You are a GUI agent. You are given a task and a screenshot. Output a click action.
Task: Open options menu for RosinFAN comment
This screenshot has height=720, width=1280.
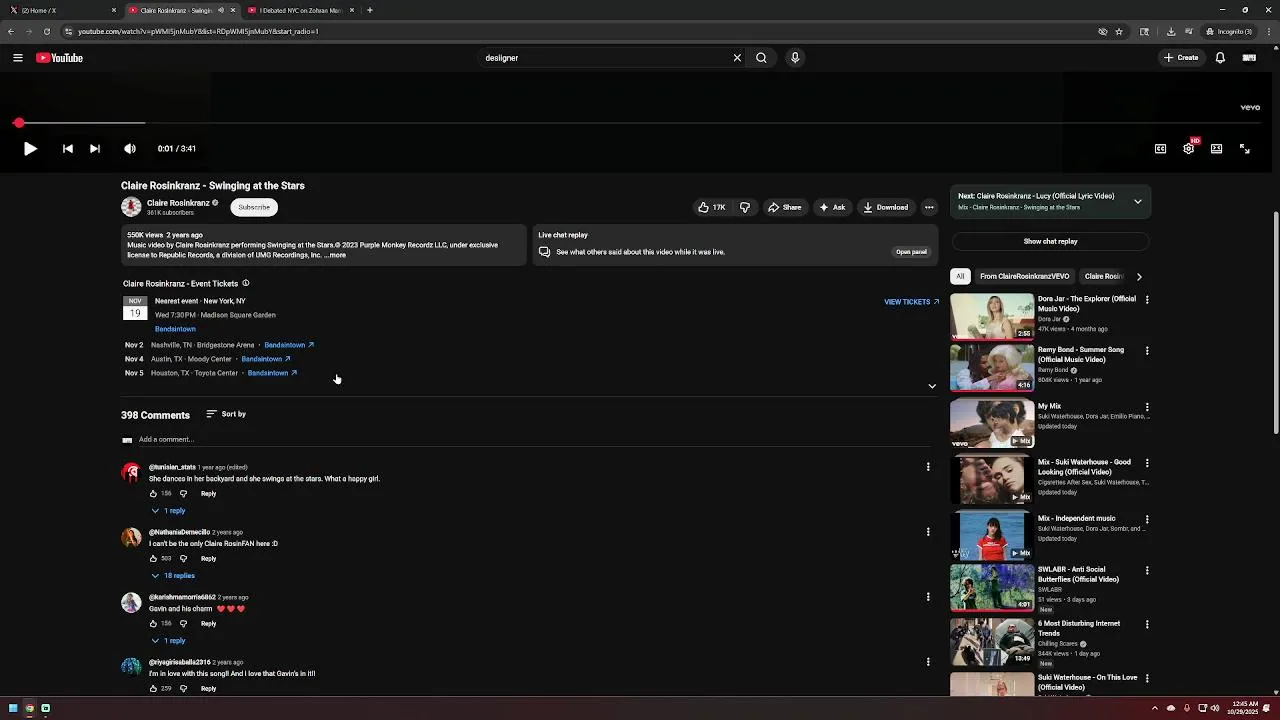tap(928, 532)
